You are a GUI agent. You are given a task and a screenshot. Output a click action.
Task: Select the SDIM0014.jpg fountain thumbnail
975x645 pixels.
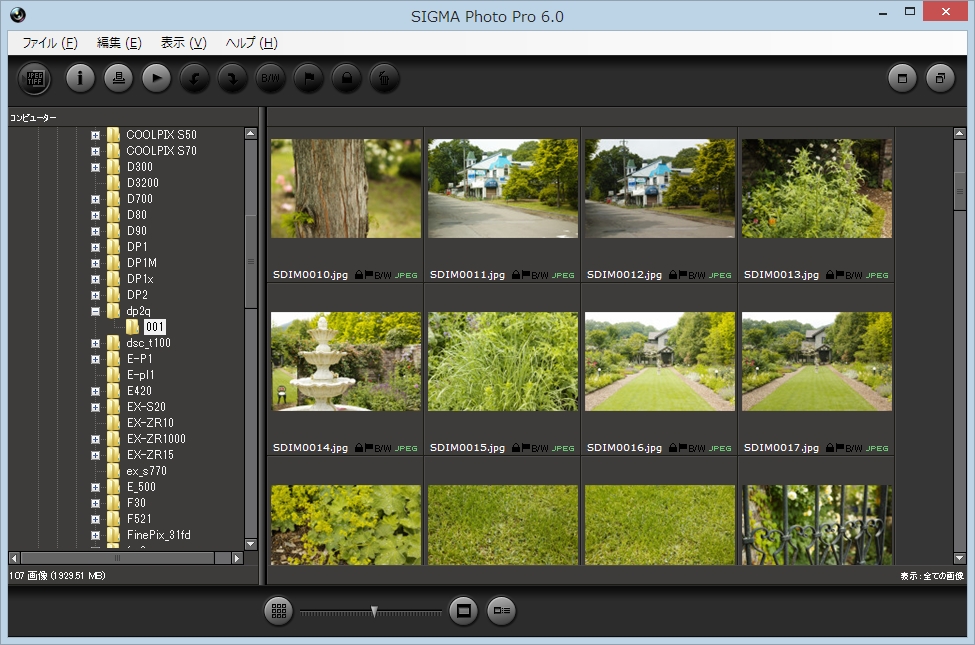pos(345,362)
